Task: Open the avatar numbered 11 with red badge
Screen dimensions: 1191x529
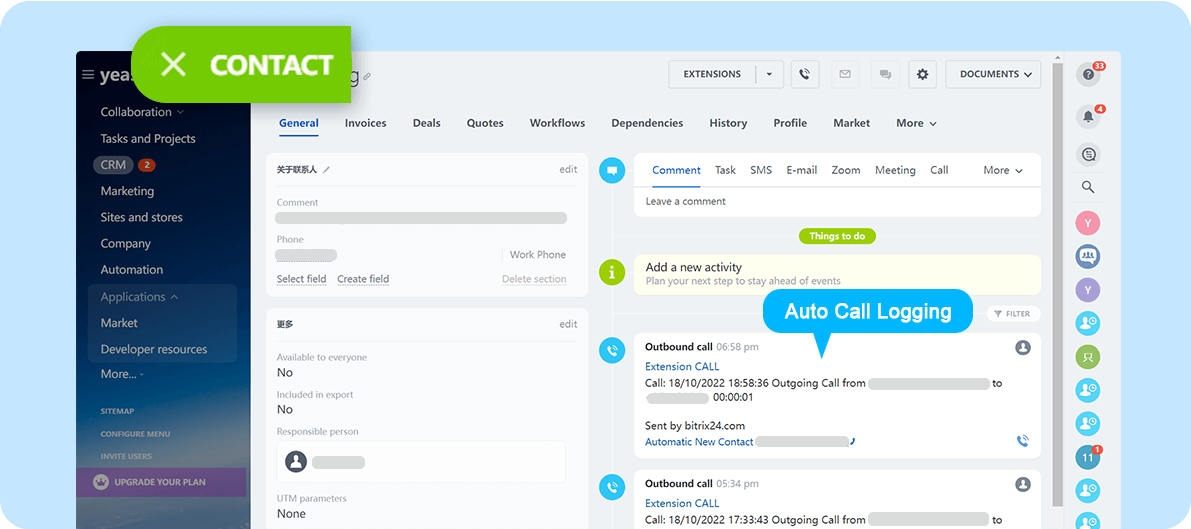Action: tap(1088, 457)
